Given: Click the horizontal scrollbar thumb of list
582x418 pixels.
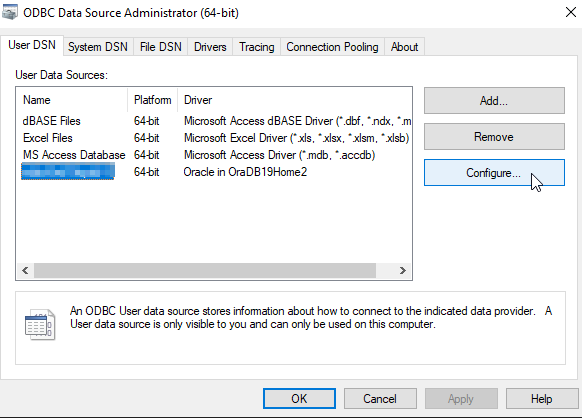Looking at the screenshot, I should coord(205,270).
